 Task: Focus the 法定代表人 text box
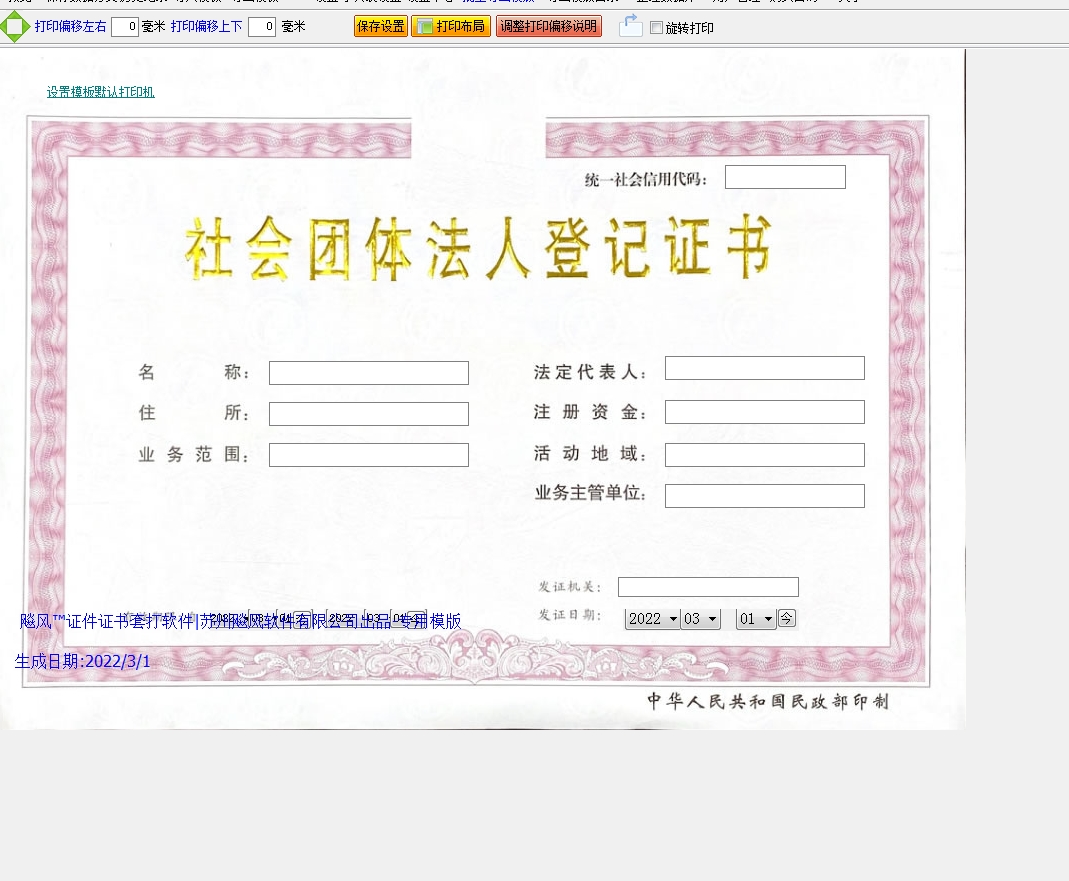coord(764,368)
